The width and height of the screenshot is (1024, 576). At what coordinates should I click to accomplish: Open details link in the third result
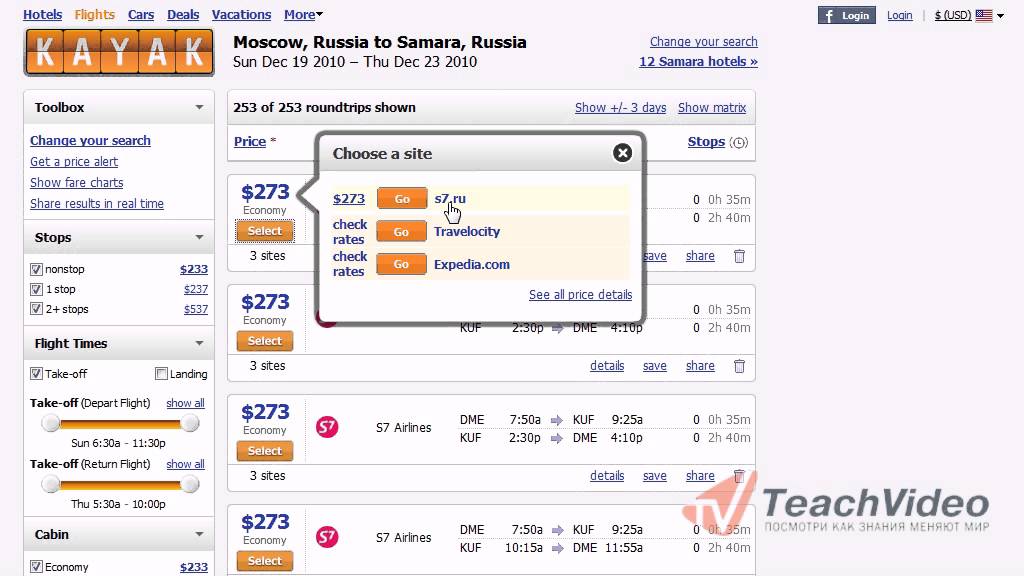607,475
